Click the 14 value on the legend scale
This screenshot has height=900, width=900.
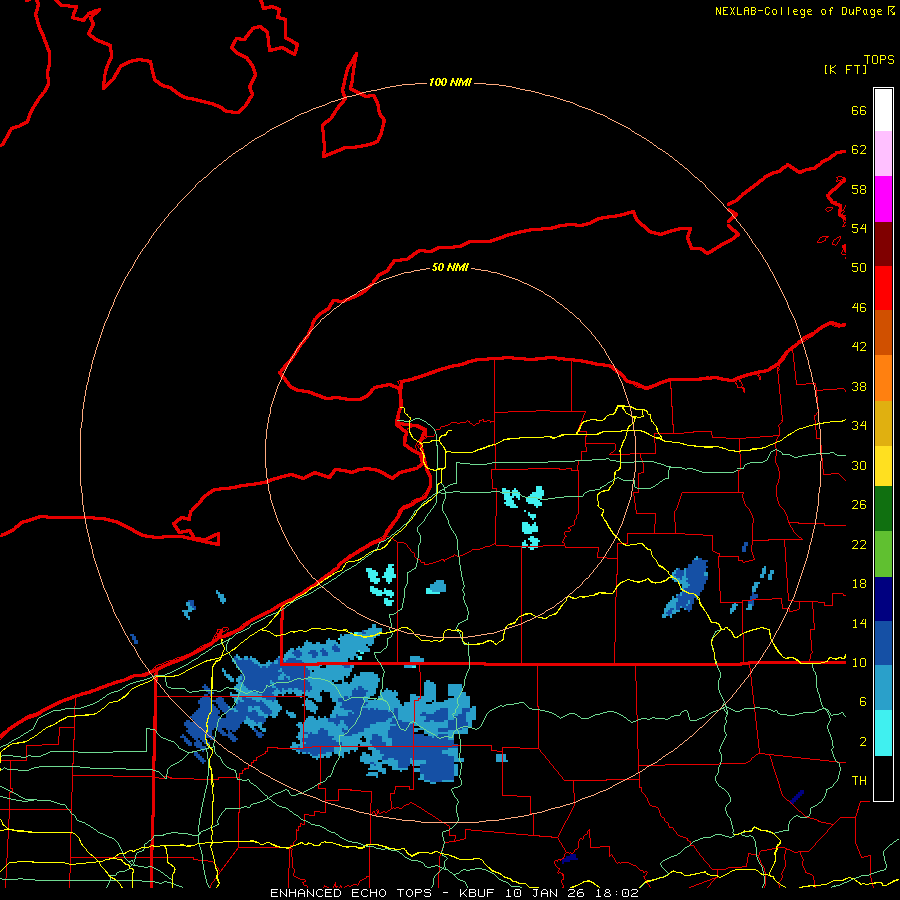click(859, 623)
